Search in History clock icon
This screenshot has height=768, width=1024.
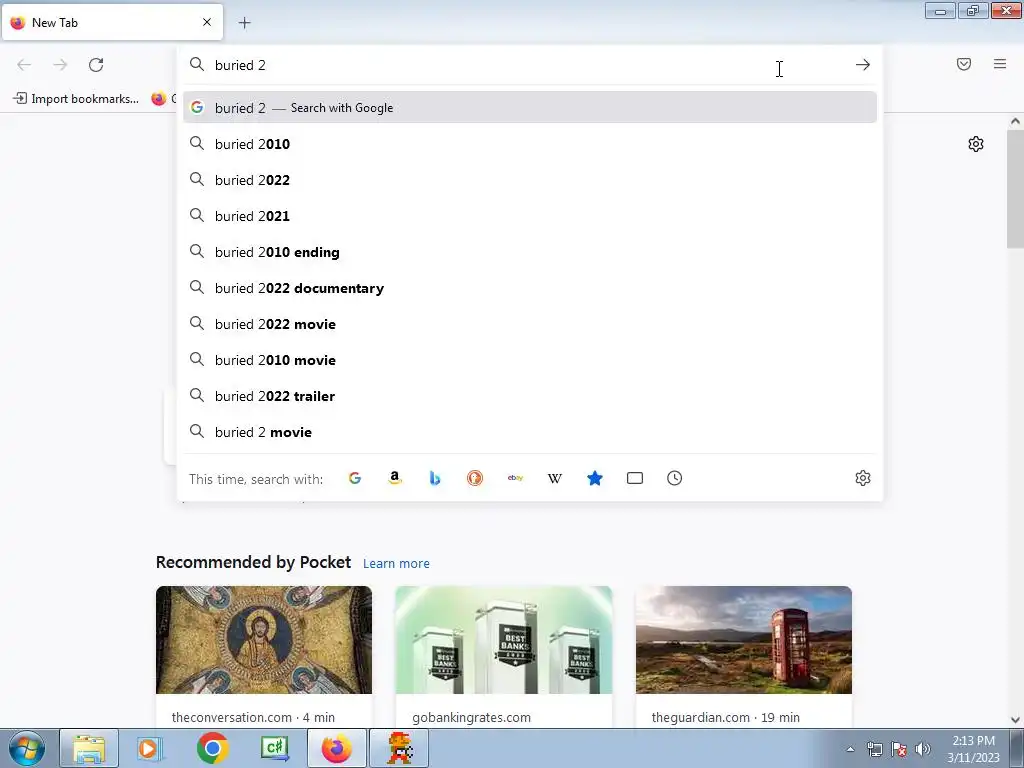[675, 478]
